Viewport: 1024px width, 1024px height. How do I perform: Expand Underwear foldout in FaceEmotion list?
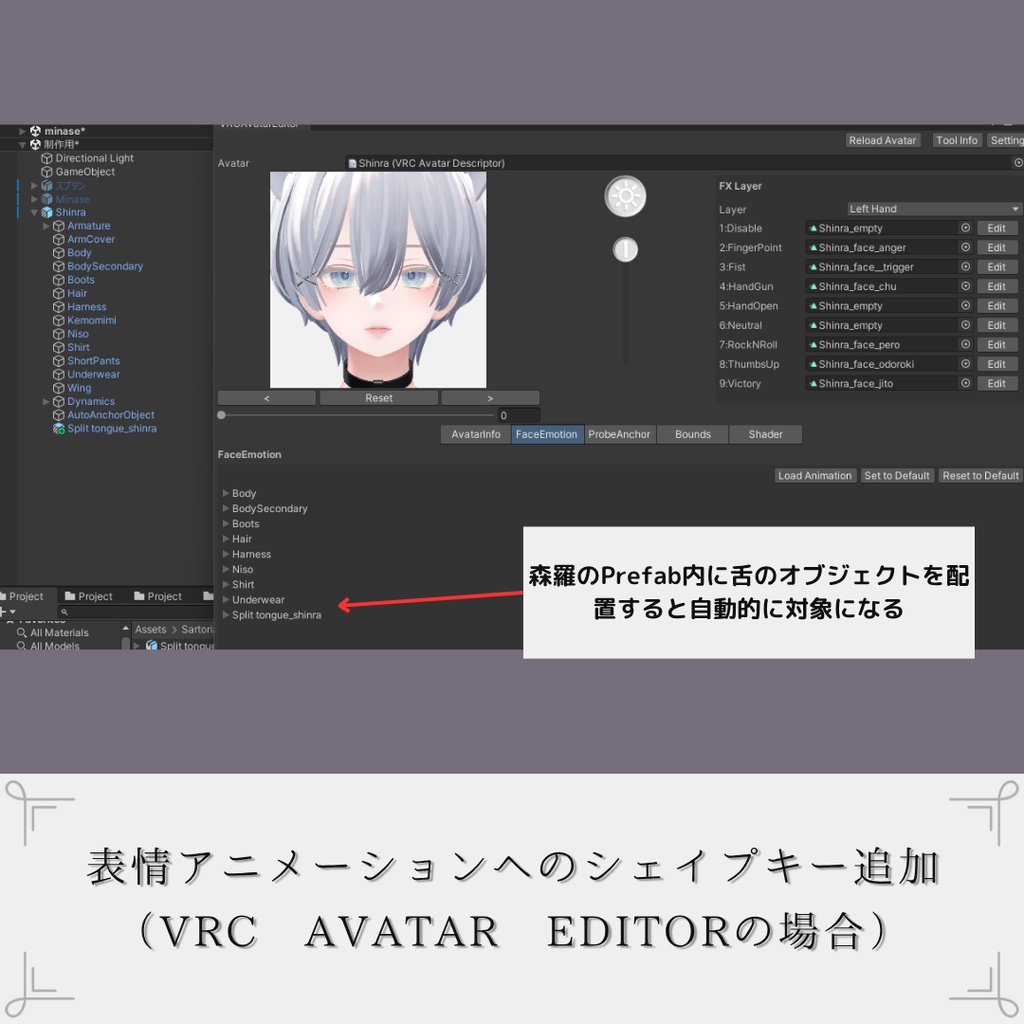coord(226,600)
